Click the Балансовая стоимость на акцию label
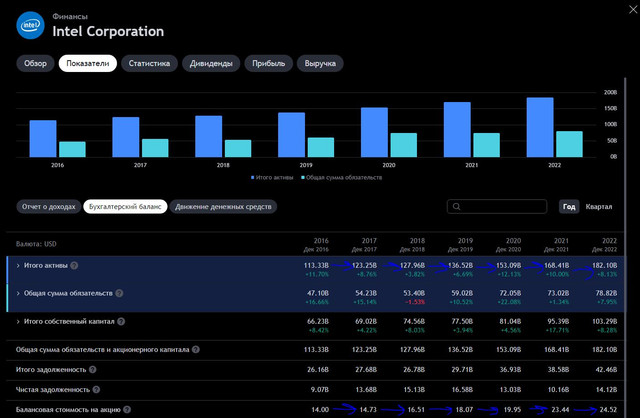The width and height of the screenshot is (640, 418). click(68, 409)
